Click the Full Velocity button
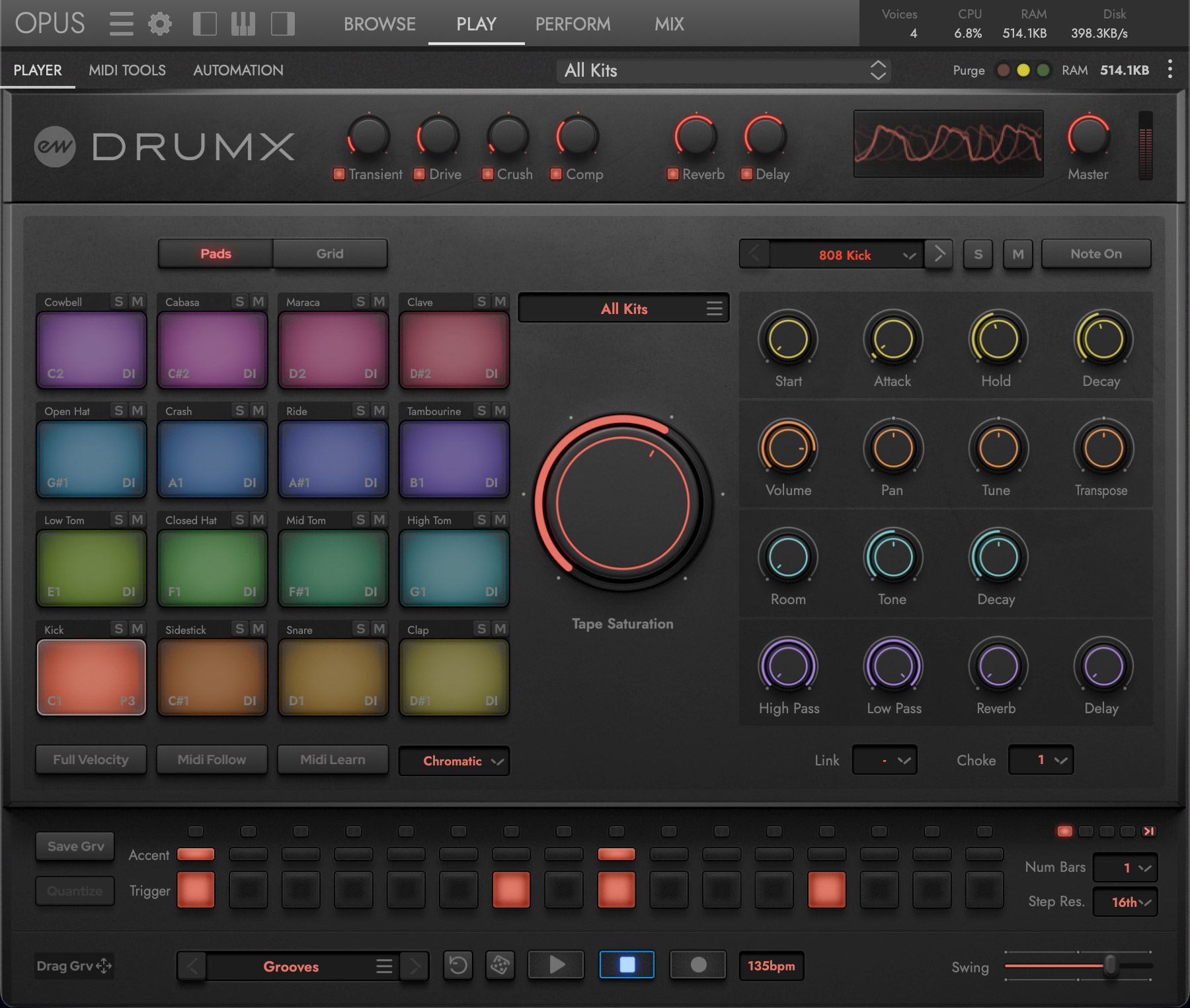Image resolution: width=1190 pixels, height=1008 pixels. point(91,759)
